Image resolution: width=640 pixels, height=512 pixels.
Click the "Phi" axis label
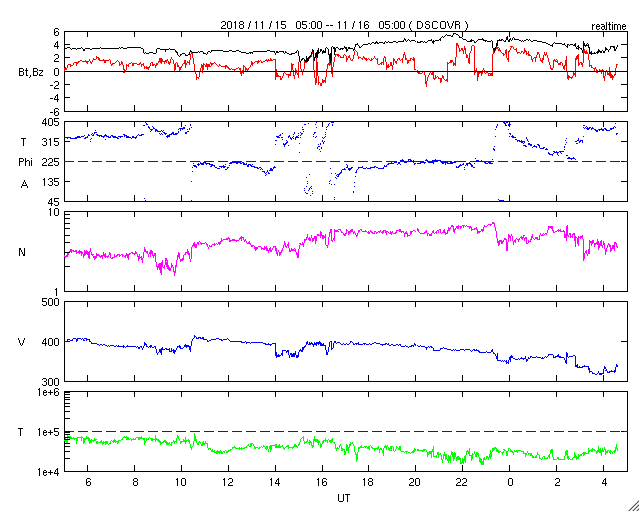click(x=25, y=162)
